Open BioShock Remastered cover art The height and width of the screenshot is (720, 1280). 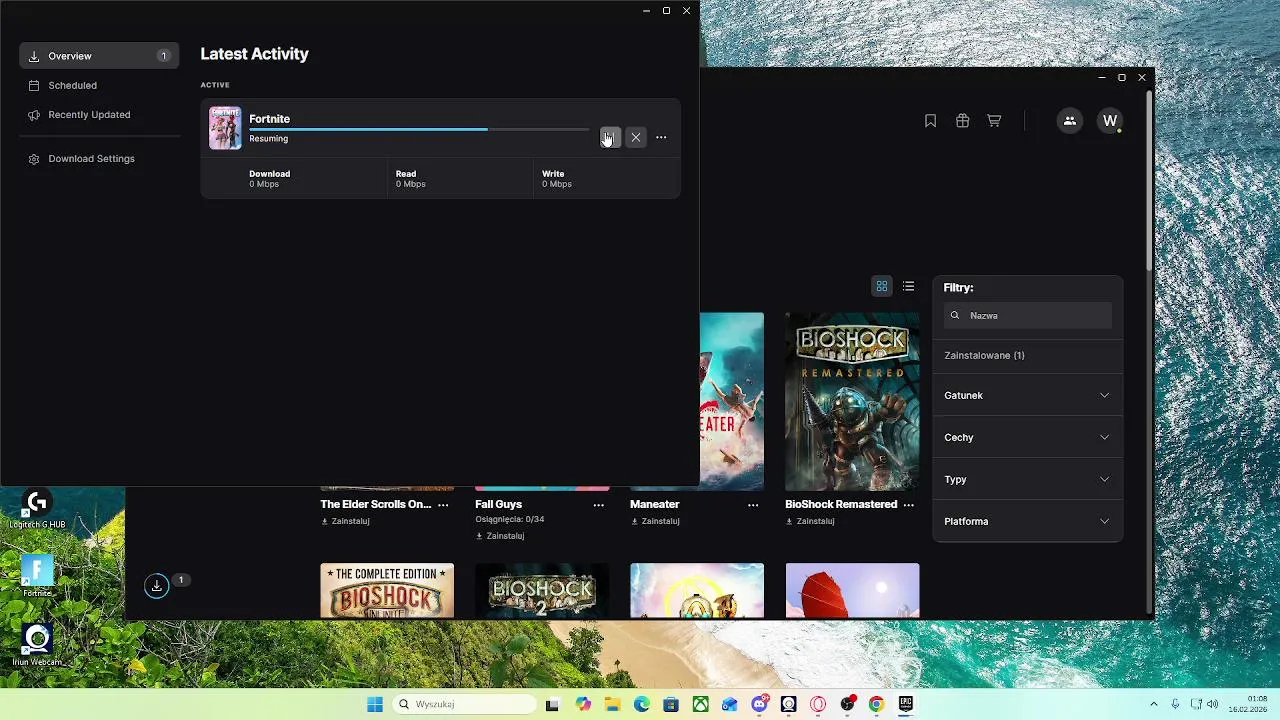click(852, 401)
